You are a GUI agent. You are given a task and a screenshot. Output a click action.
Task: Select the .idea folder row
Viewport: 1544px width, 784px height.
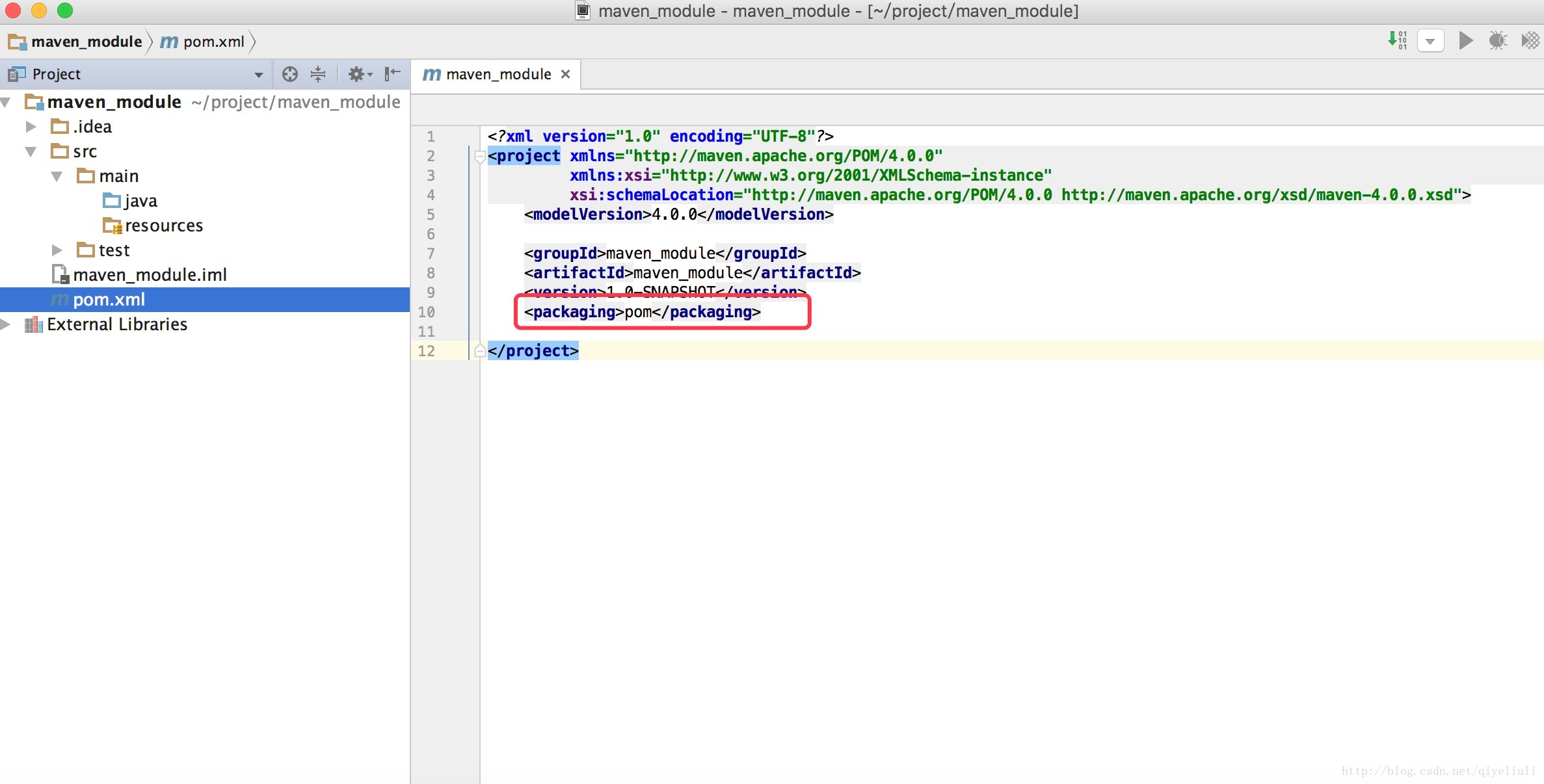[x=205, y=127]
